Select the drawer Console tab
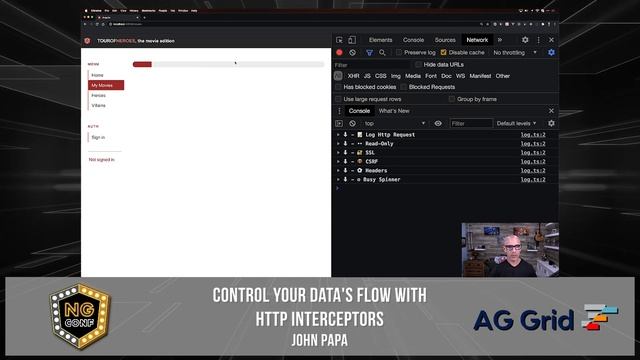This screenshot has height=360, width=640. (x=359, y=111)
